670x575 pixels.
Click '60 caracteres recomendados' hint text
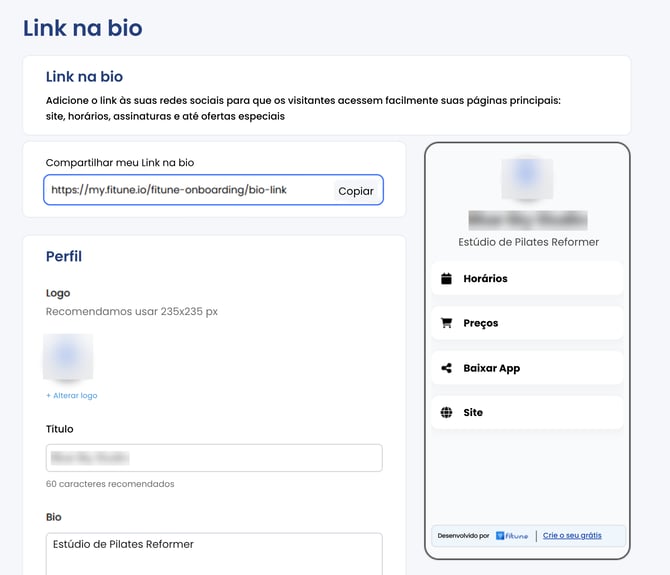click(x=110, y=484)
